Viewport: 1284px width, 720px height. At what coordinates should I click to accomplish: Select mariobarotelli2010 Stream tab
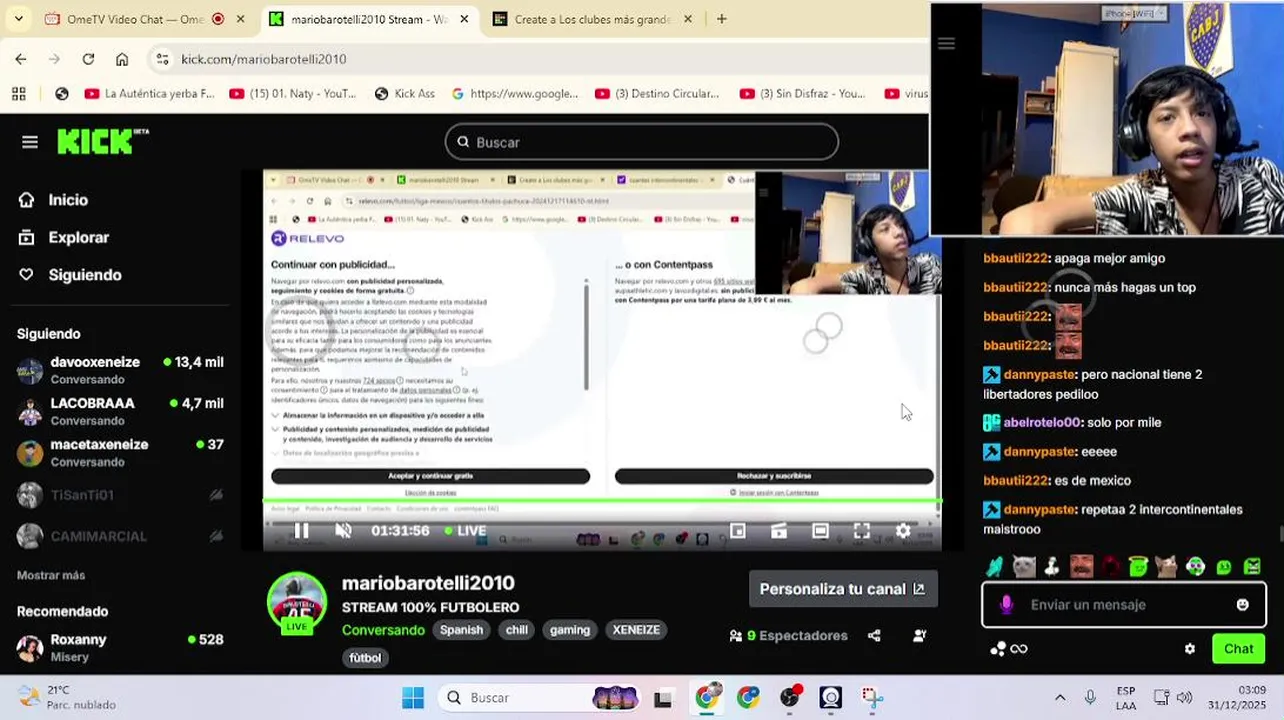click(368, 19)
